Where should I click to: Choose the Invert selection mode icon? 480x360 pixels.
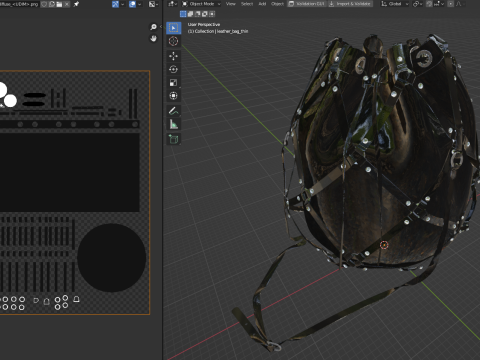(x=205, y=14)
